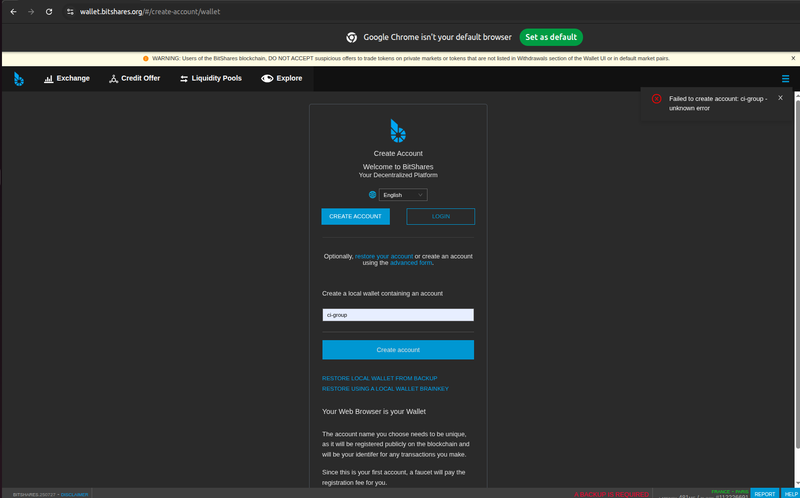Click 'Create a local wallet containing an account' label
The width and height of the screenshot is (800, 498).
coord(383,293)
